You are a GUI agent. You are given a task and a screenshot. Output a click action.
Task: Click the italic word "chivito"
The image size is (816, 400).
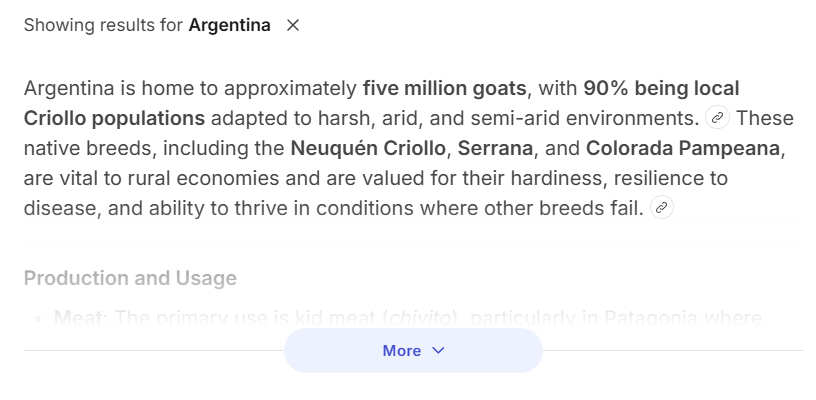(x=412, y=318)
